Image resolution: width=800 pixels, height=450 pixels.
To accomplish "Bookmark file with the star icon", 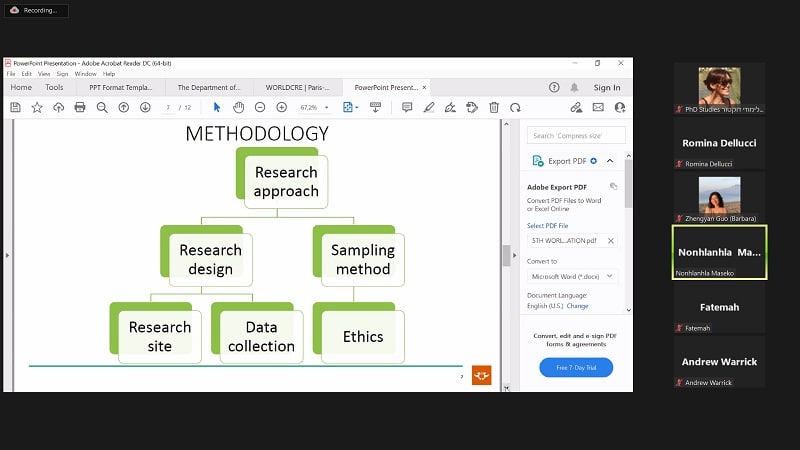I will tap(37, 107).
